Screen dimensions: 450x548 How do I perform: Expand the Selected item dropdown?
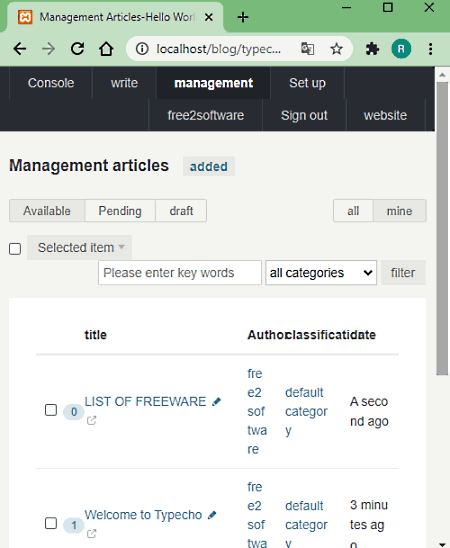(x=80, y=248)
